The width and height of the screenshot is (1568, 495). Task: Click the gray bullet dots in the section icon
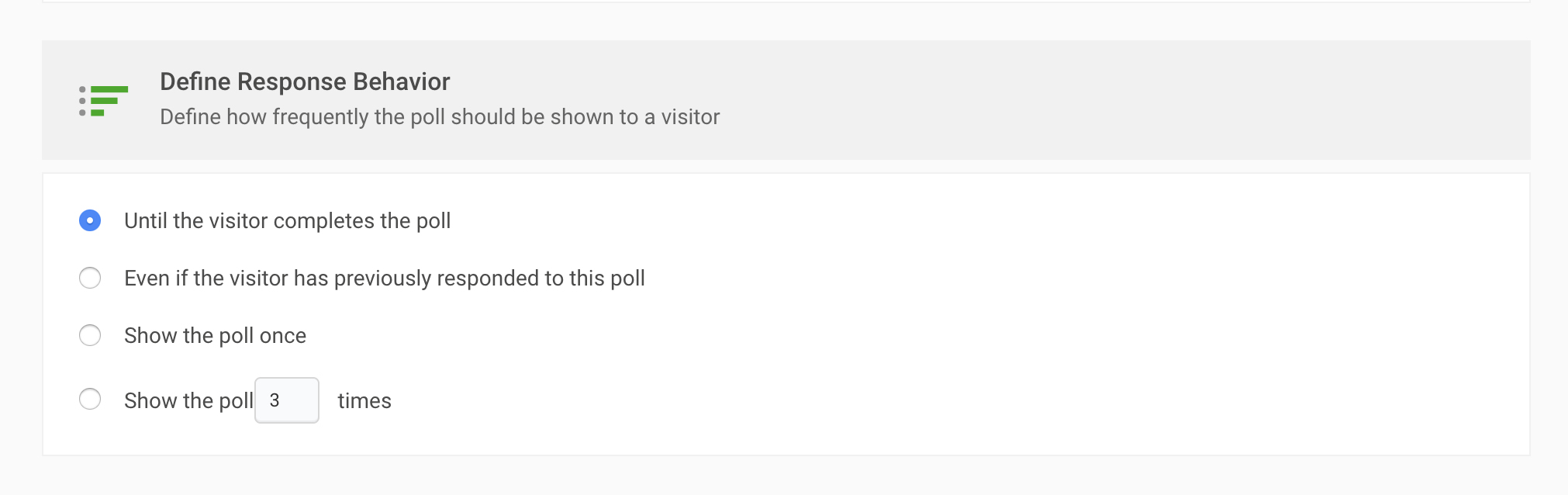click(82, 101)
